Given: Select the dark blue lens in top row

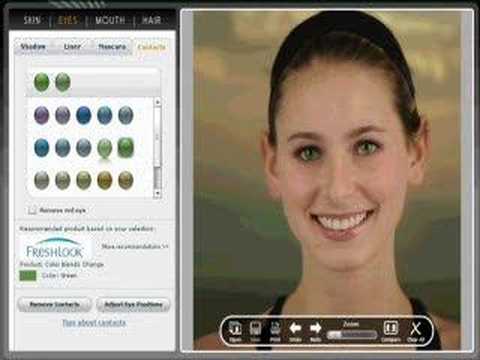Looking at the screenshot, I should click(x=84, y=115).
